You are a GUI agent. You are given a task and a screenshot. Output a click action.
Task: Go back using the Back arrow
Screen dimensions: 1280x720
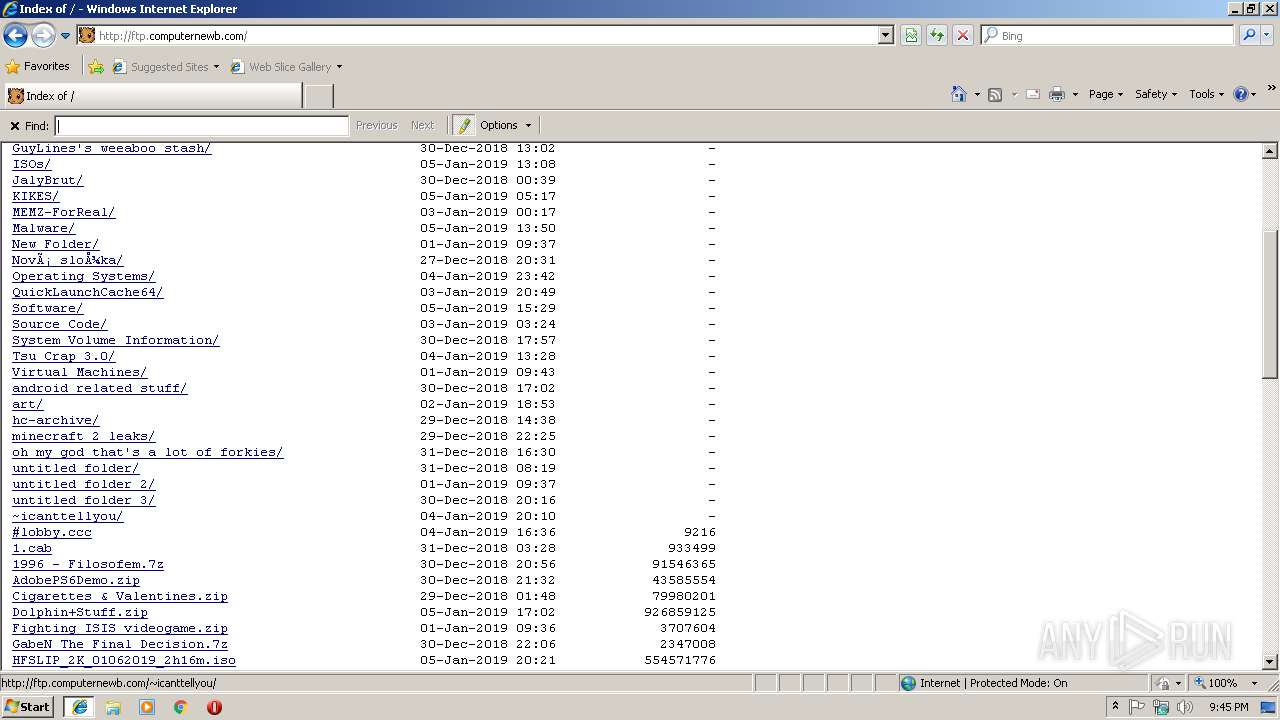tap(15, 36)
